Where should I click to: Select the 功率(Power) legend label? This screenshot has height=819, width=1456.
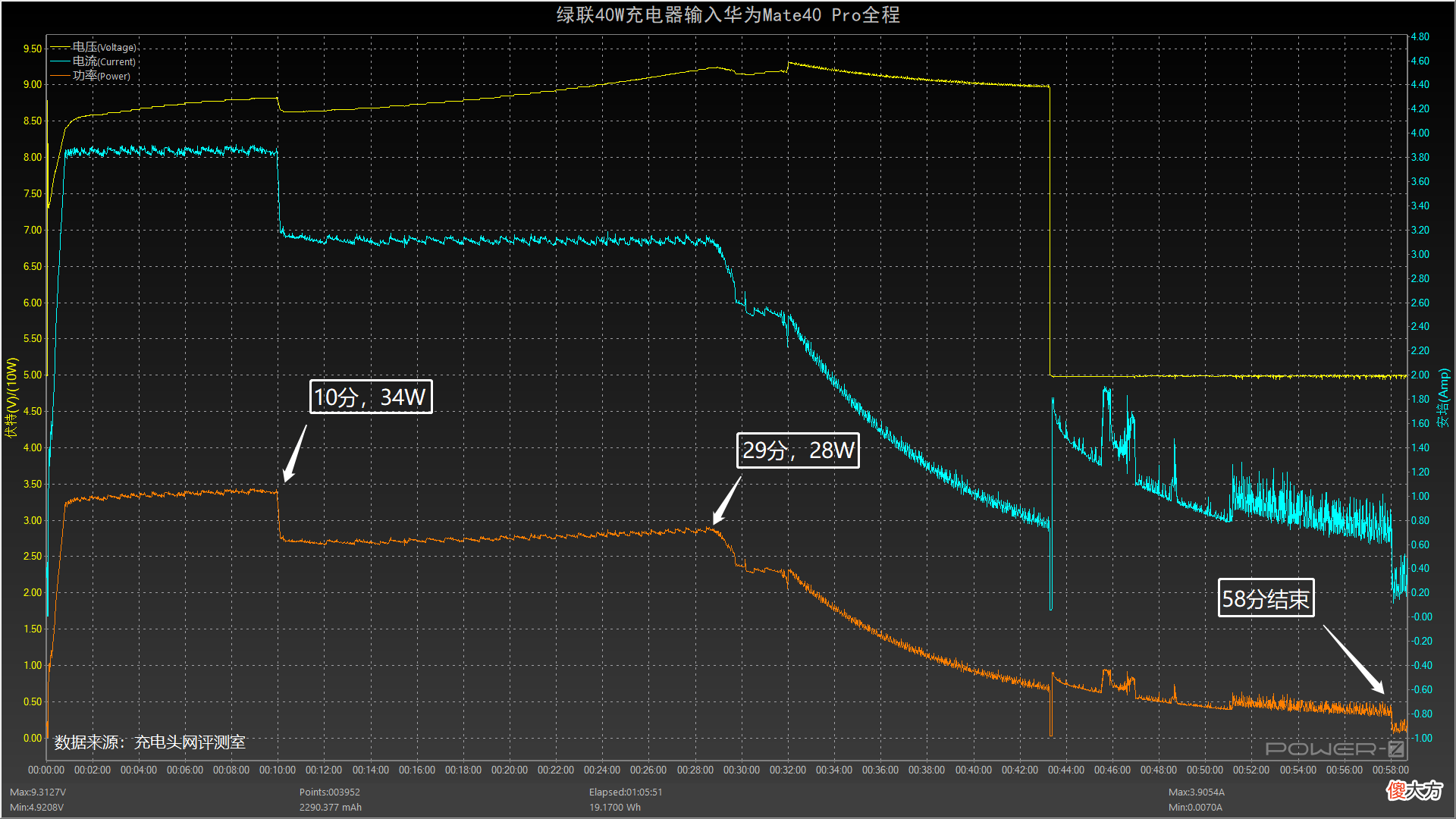(x=102, y=76)
